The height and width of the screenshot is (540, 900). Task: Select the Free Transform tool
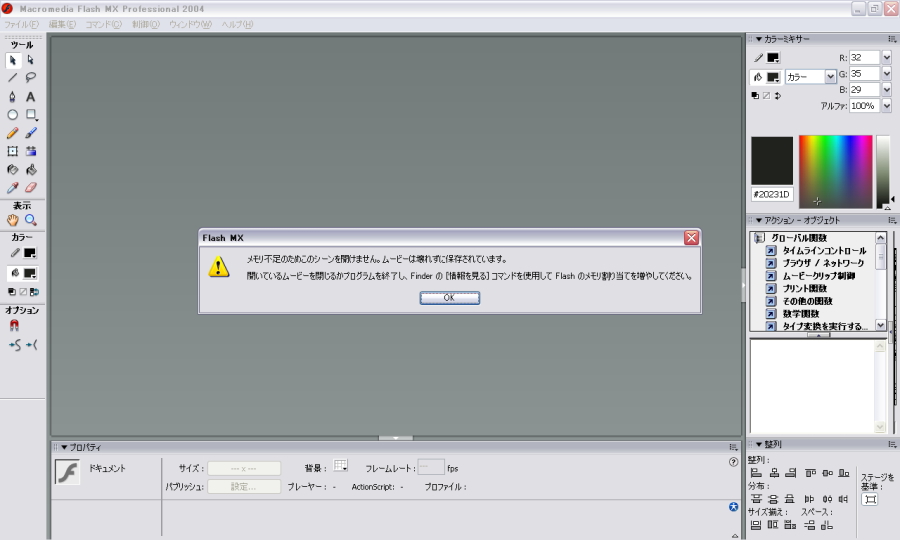coord(13,151)
